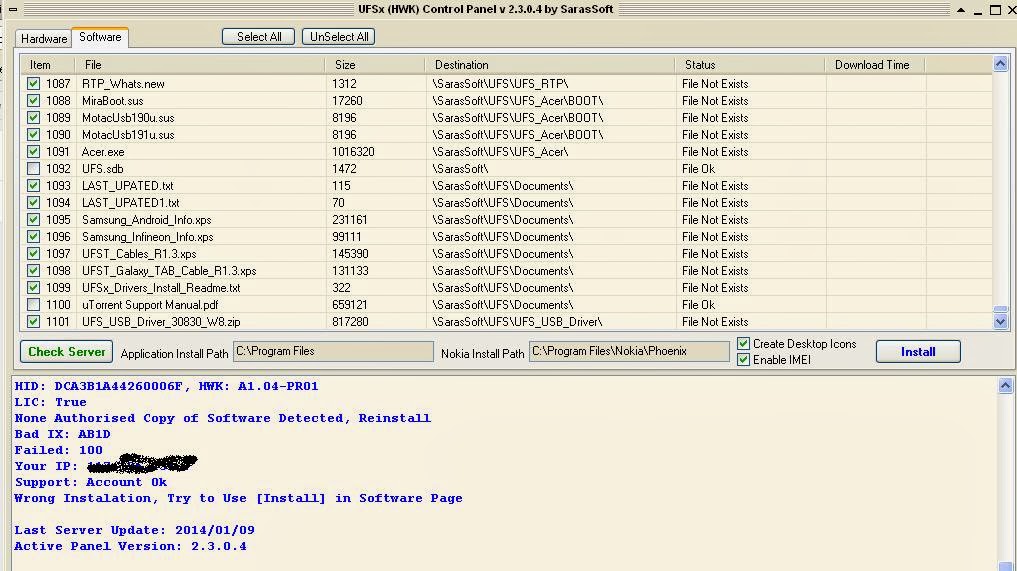The image size is (1017, 571).
Task: Sort by the Destination column header
Action: click(549, 65)
